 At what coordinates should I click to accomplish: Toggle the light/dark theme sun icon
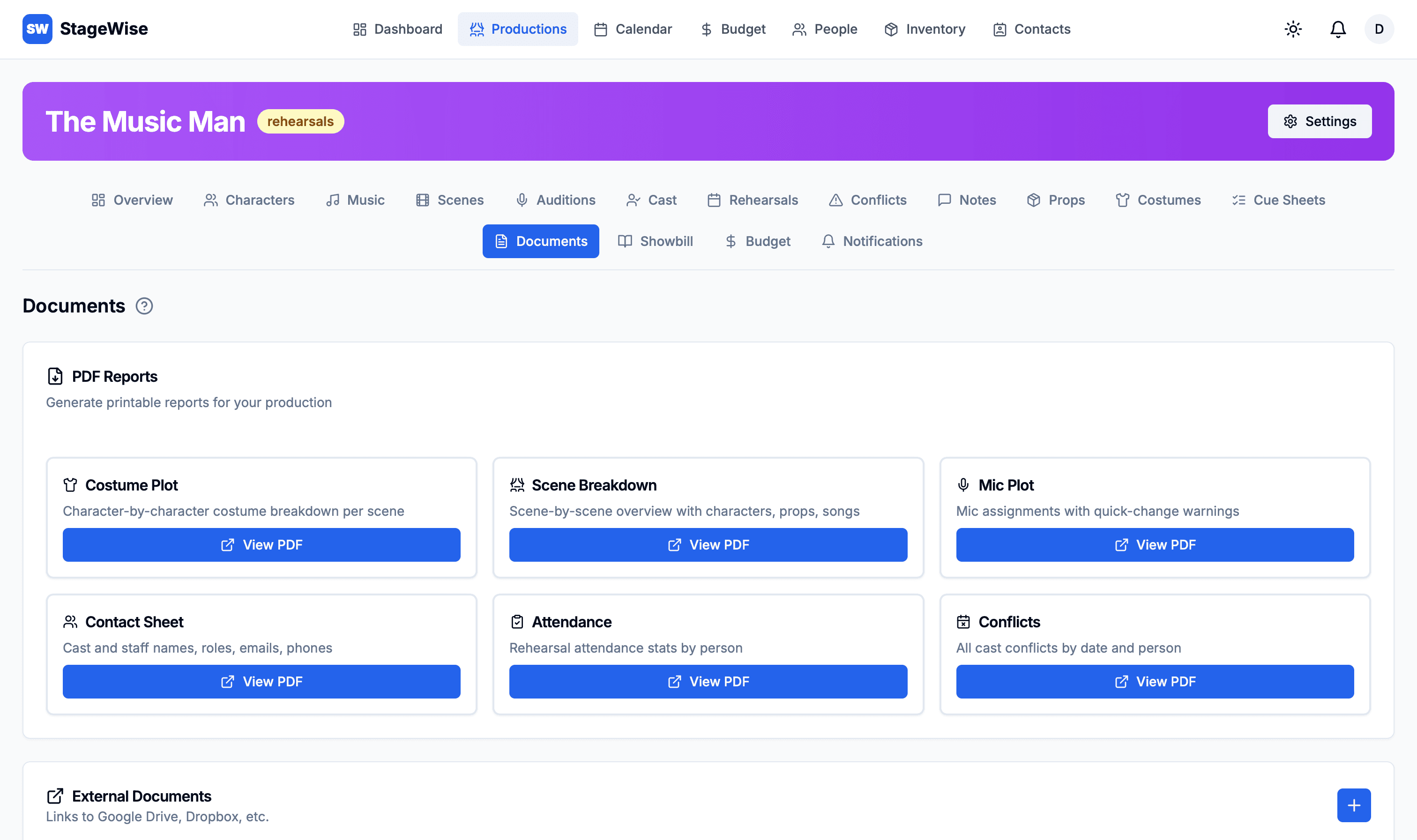coord(1292,29)
